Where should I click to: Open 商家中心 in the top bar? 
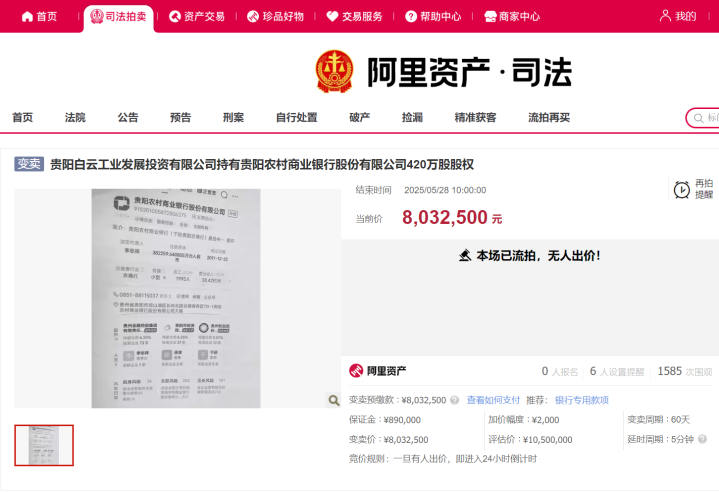pyautogui.click(x=512, y=17)
